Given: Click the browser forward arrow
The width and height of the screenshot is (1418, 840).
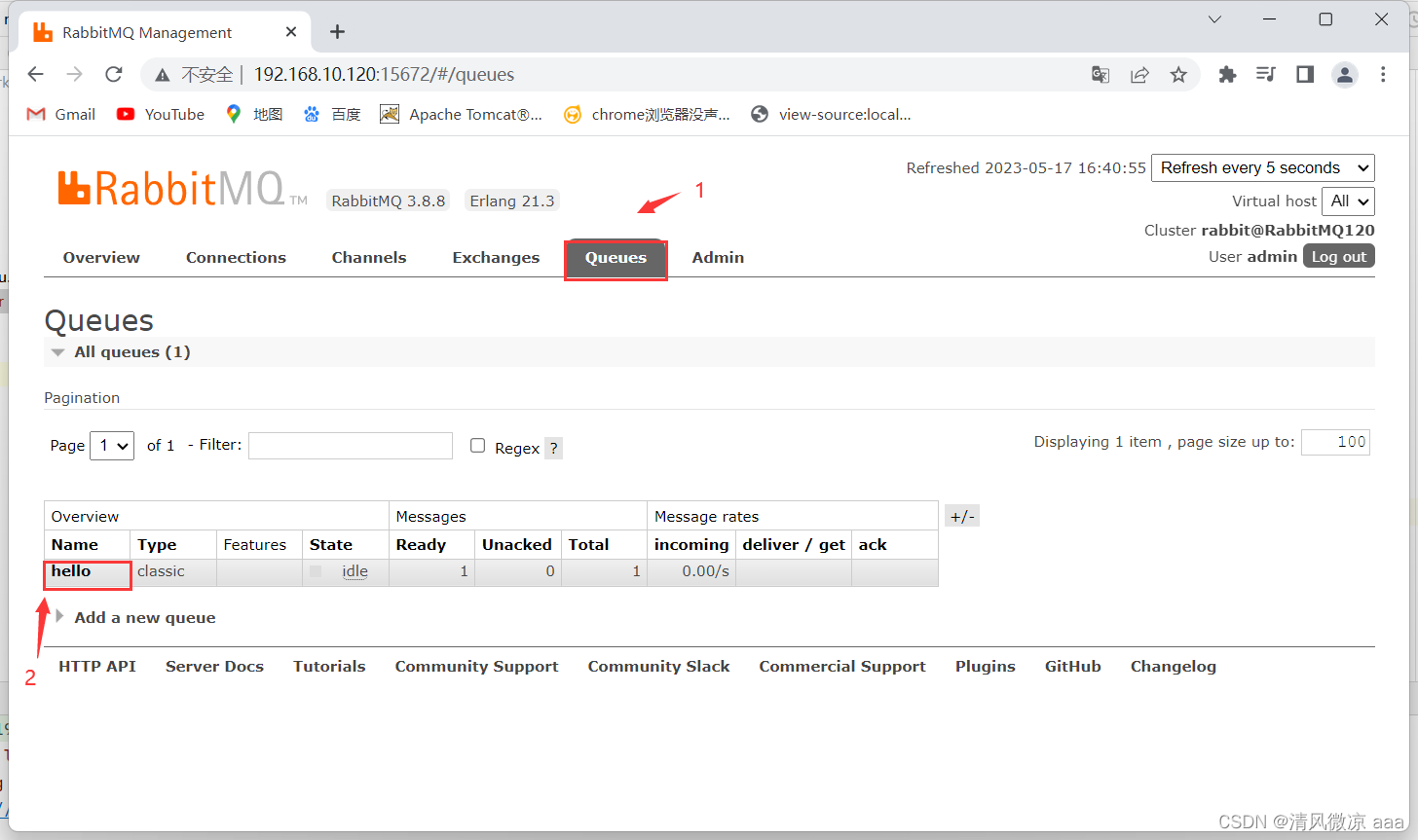Looking at the screenshot, I should 75,74.
